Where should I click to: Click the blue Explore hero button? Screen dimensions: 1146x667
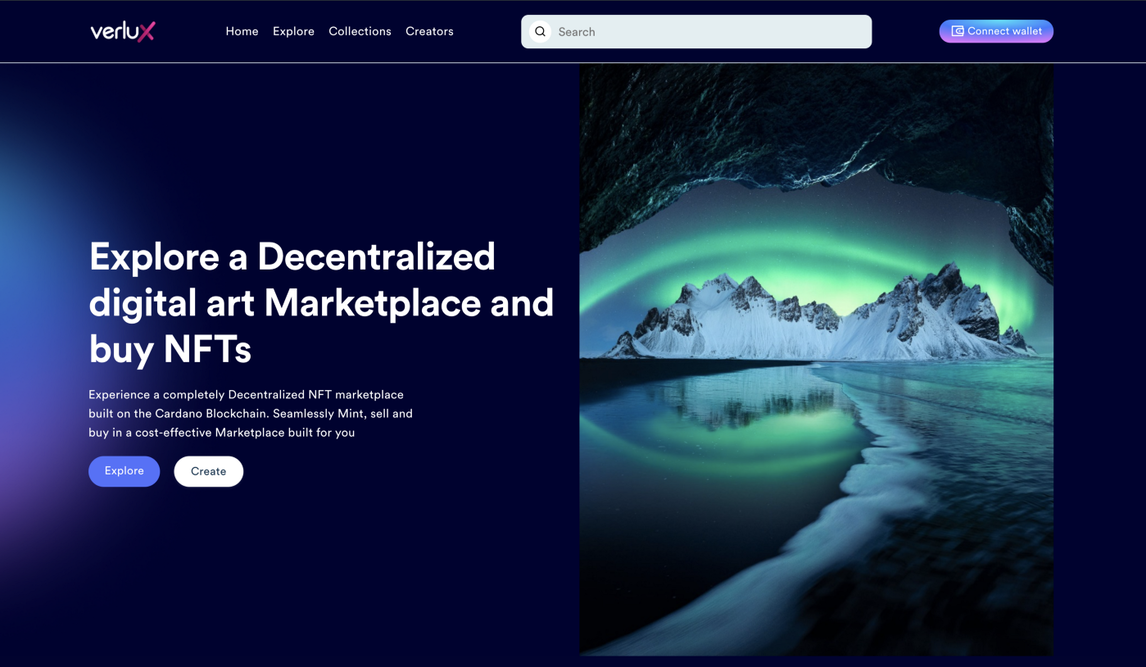[124, 471]
